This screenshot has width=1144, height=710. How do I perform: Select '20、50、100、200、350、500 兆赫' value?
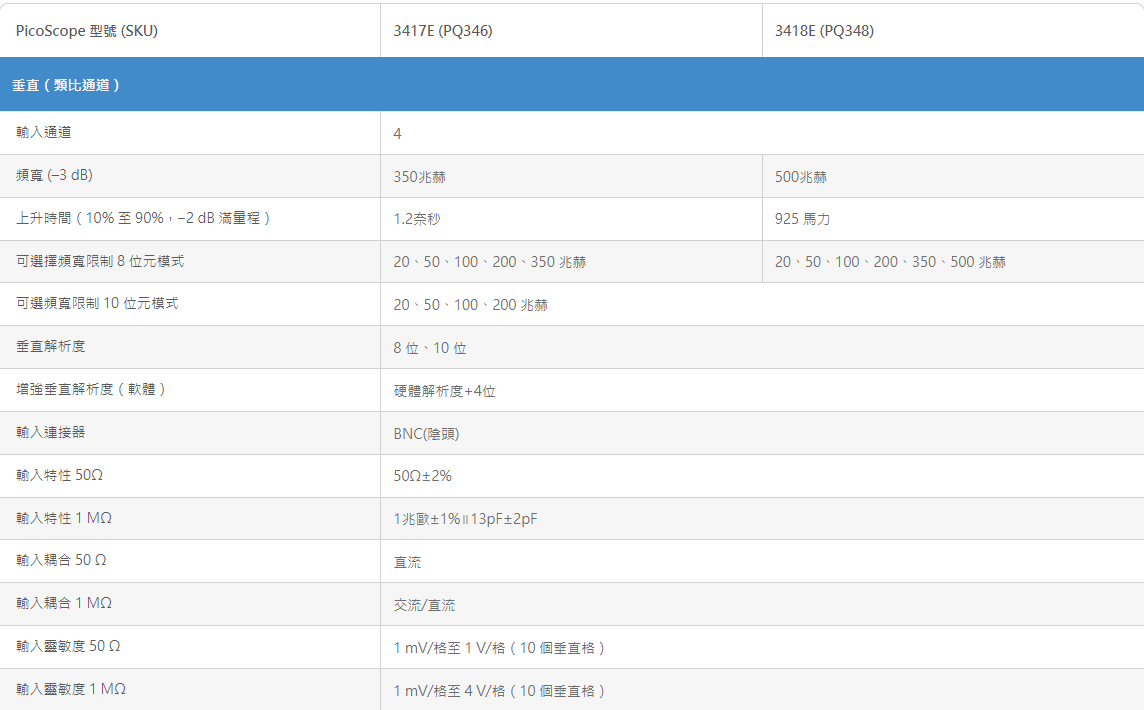point(890,262)
